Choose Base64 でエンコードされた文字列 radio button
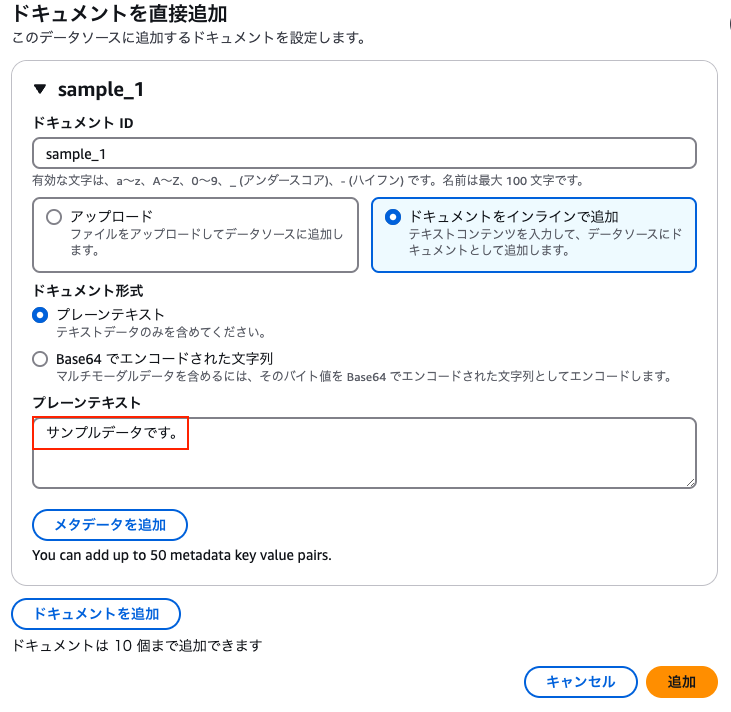The image size is (731, 712). pyautogui.click(x=40, y=359)
